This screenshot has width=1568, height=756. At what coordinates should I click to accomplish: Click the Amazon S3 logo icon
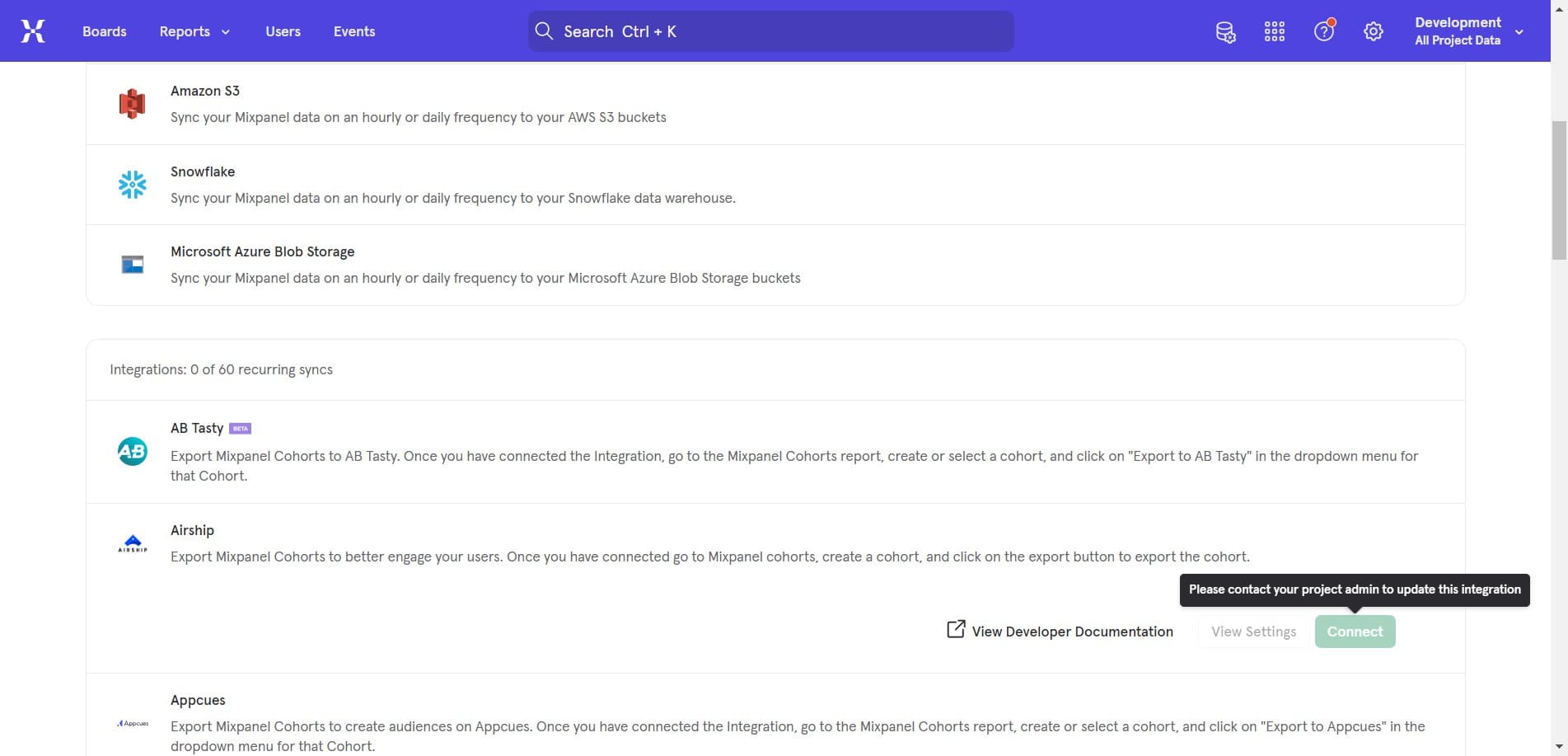point(132,104)
